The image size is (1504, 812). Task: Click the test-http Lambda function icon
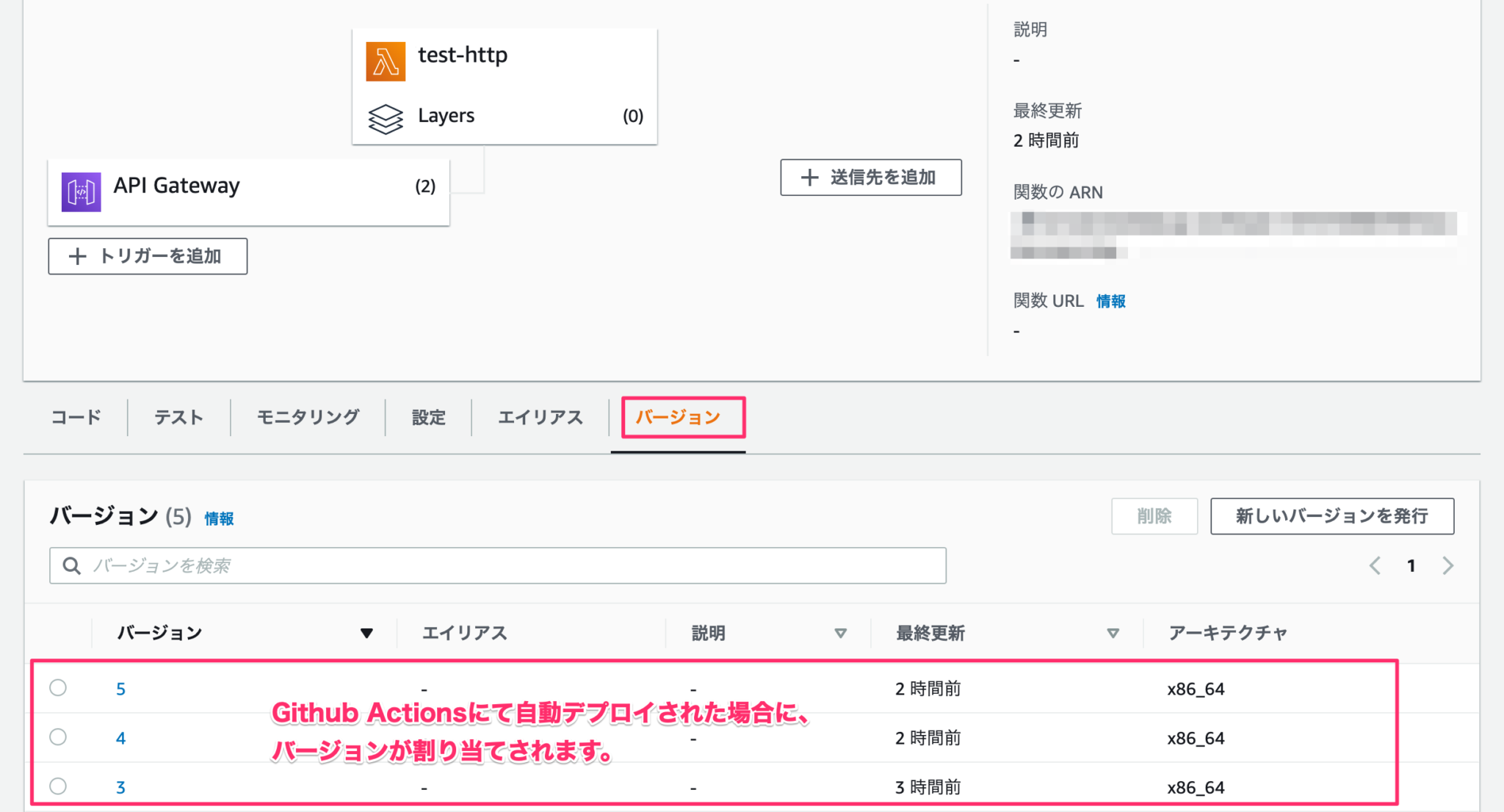[x=385, y=60]
